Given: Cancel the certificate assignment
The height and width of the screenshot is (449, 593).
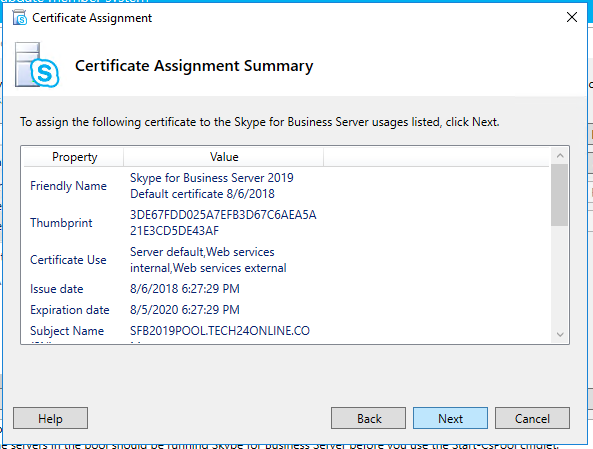Looking at the screenshot, I should tap(532, 418).
